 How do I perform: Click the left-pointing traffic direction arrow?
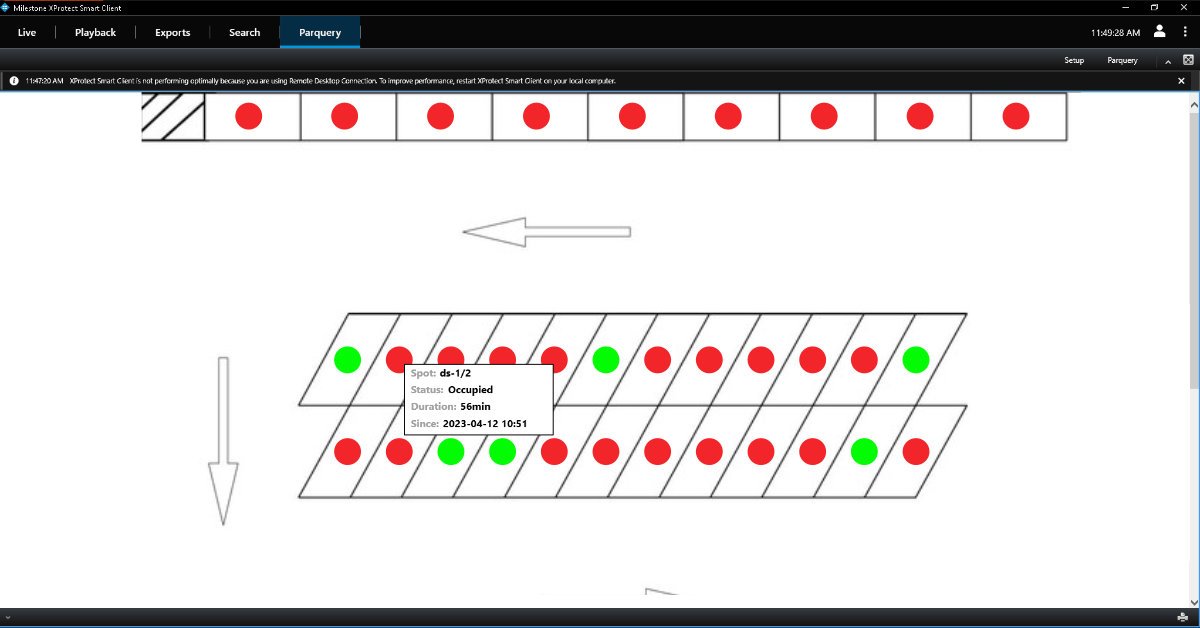546,232
